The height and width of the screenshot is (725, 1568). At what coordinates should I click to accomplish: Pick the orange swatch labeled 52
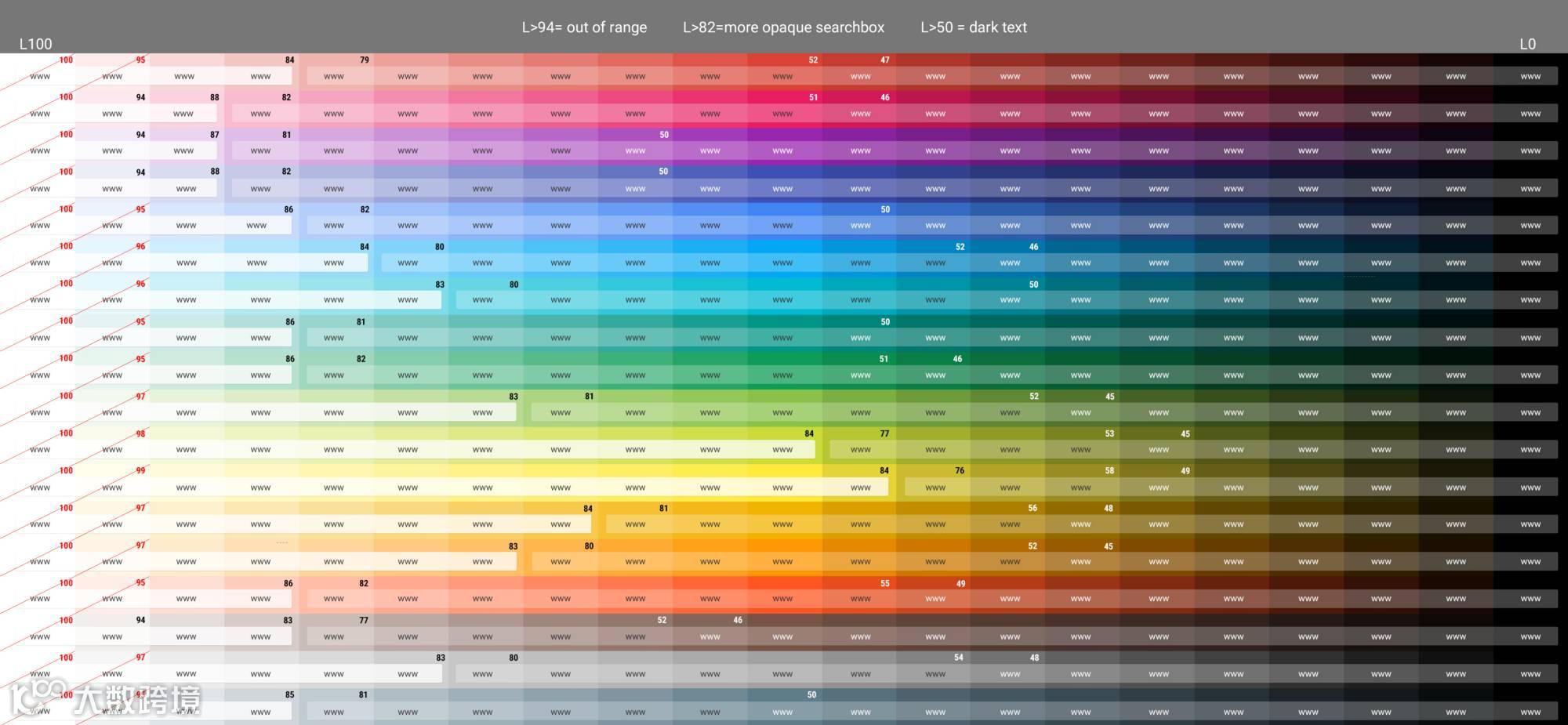point(1007,556)
